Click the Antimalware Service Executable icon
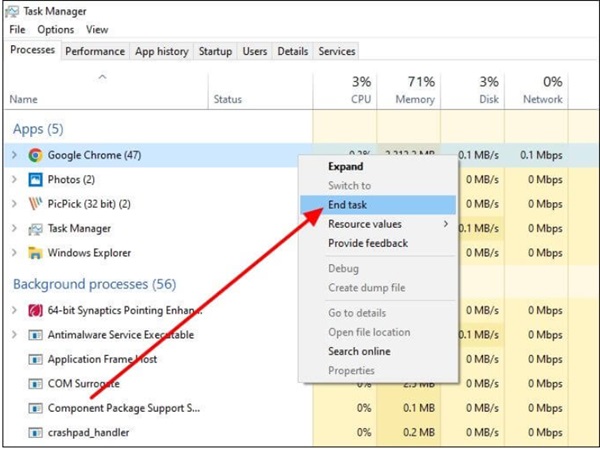The width and height of the screenshot is (600, 449). (35, 335)
